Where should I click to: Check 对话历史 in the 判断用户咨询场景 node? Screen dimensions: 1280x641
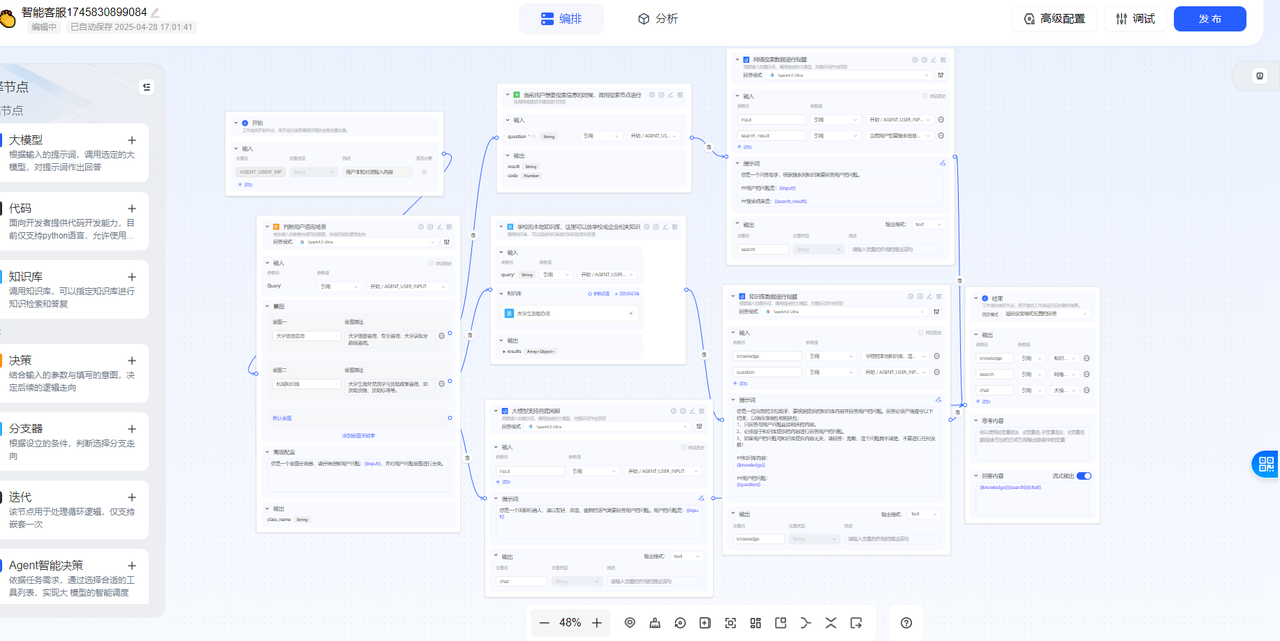(431, 263)
